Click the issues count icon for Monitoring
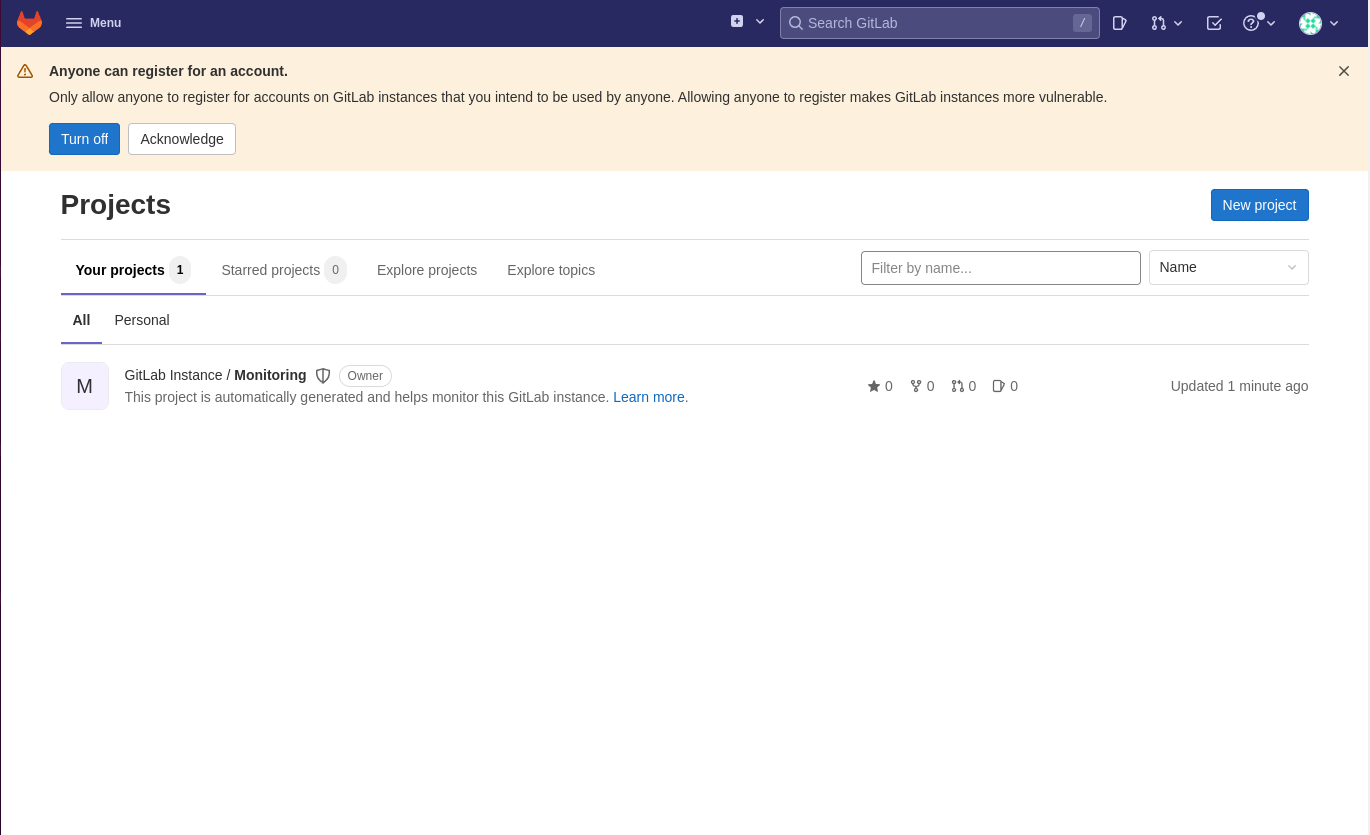 click(x=998, y=386)
